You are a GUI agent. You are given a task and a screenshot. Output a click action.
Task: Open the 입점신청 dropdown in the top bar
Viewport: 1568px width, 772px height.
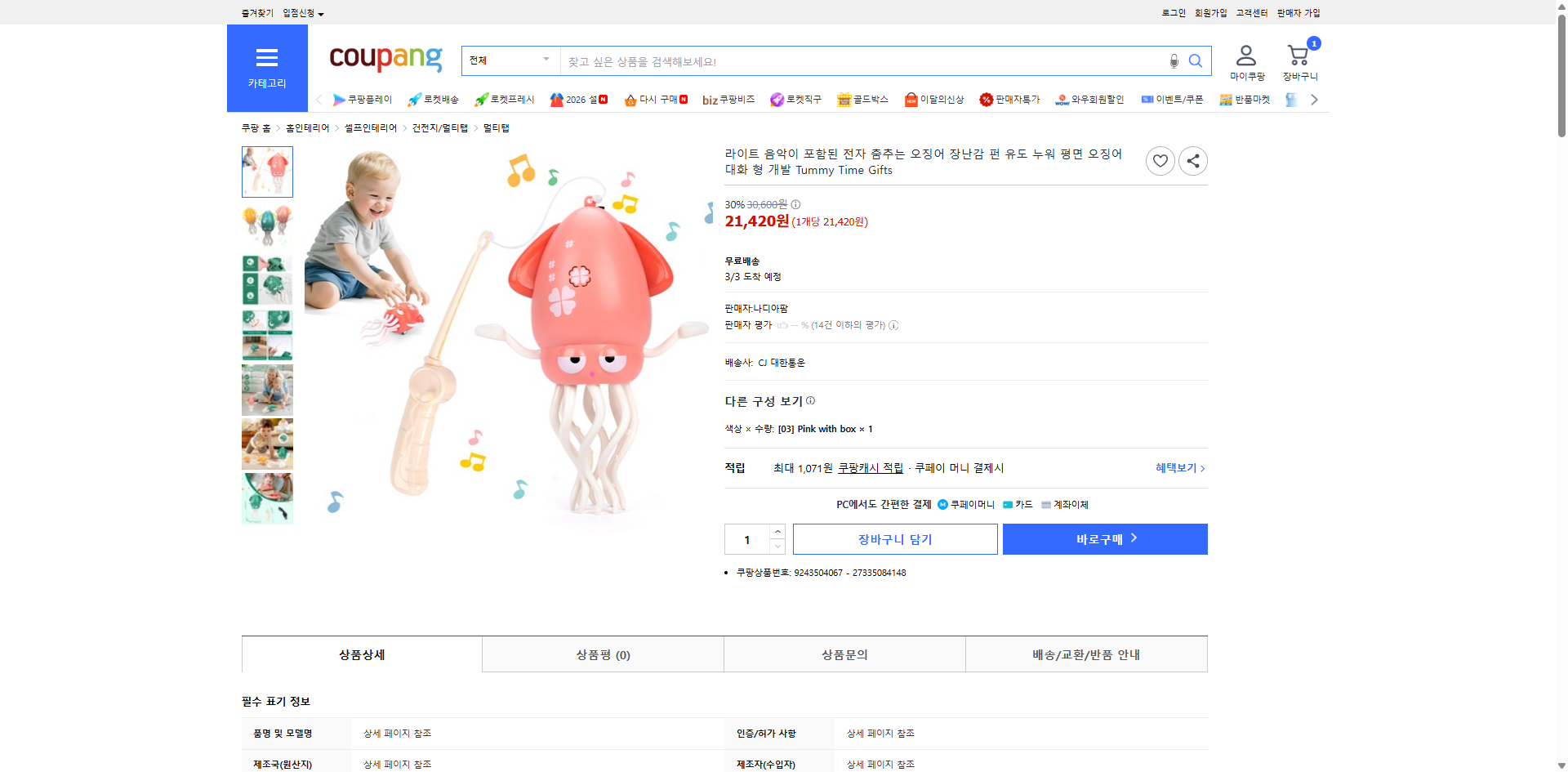coord(299,12)
